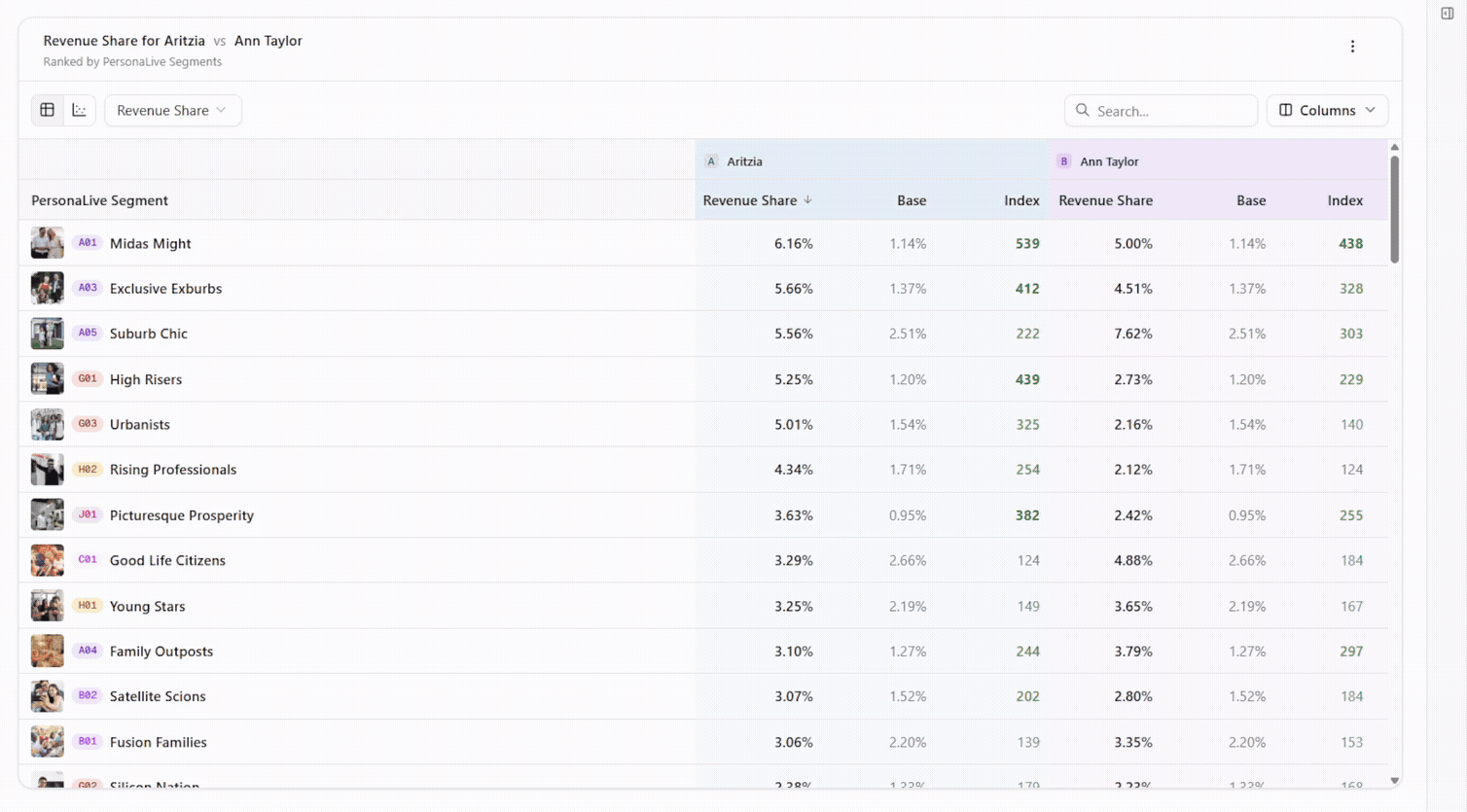Click the B02 segment code badge
The image size is (1467, 812).
(x=88, y=695)
